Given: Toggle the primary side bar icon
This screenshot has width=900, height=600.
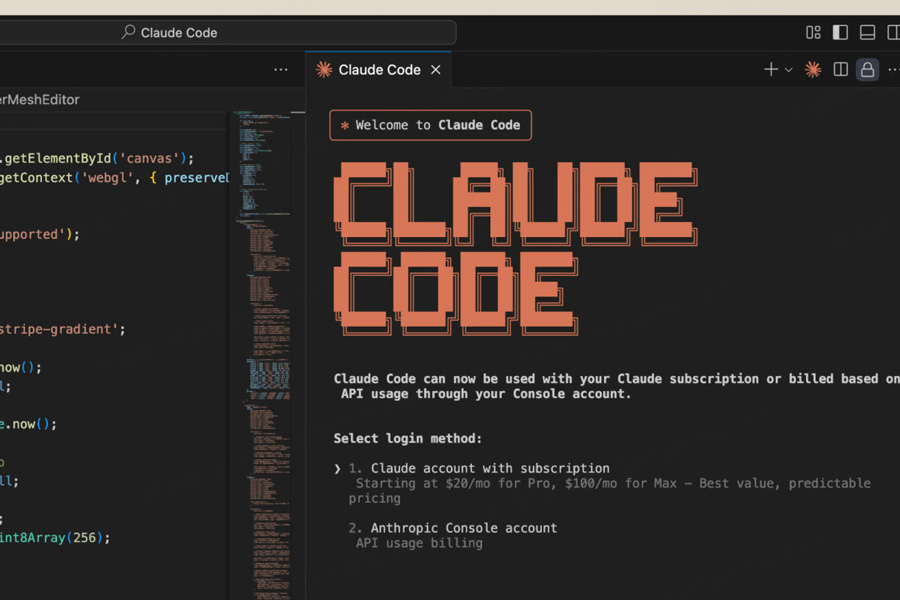Looking at the screenshot, I should coord(840,33).
